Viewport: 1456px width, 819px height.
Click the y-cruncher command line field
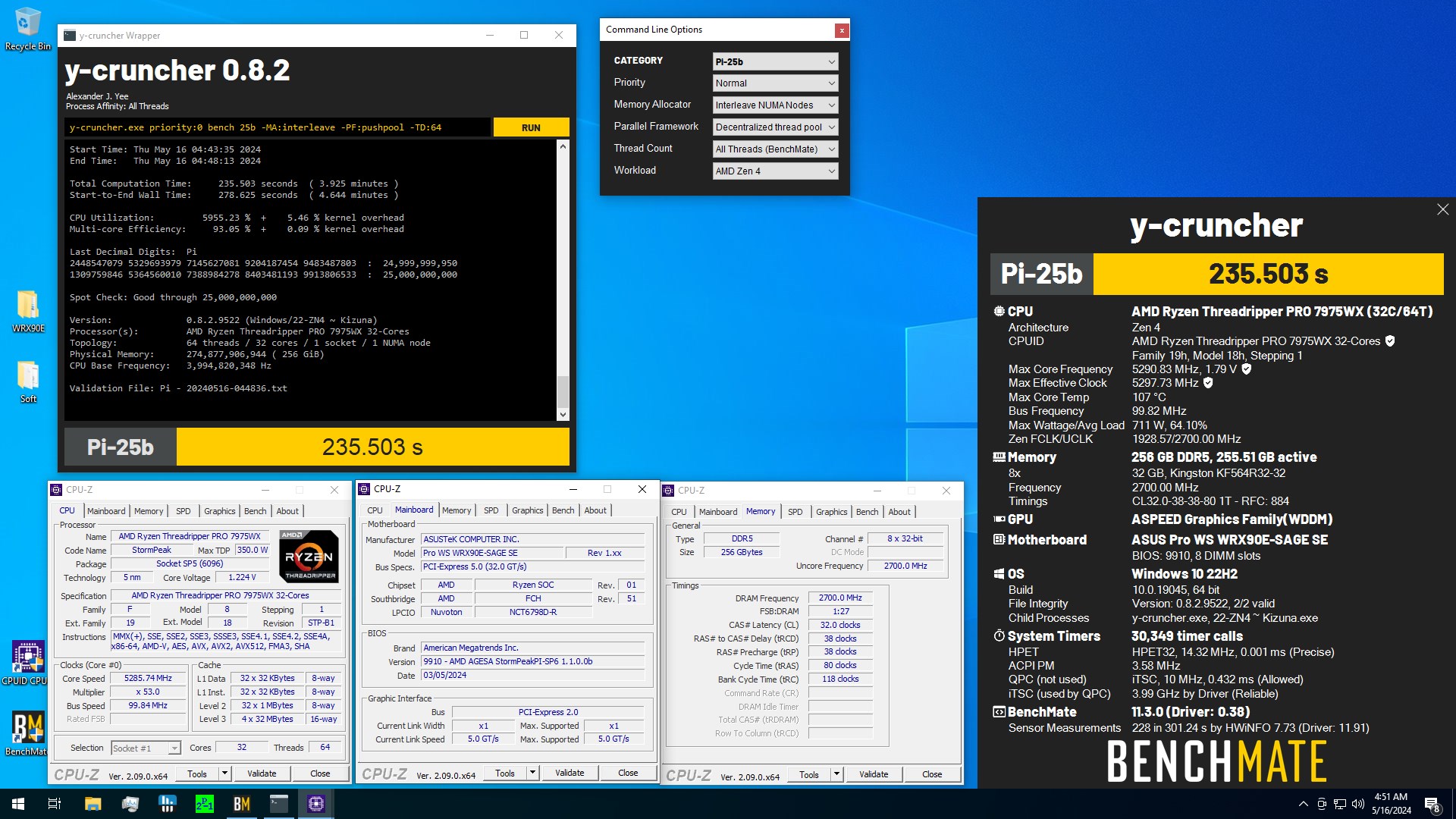pyautogui.click(x=278, y=127)
